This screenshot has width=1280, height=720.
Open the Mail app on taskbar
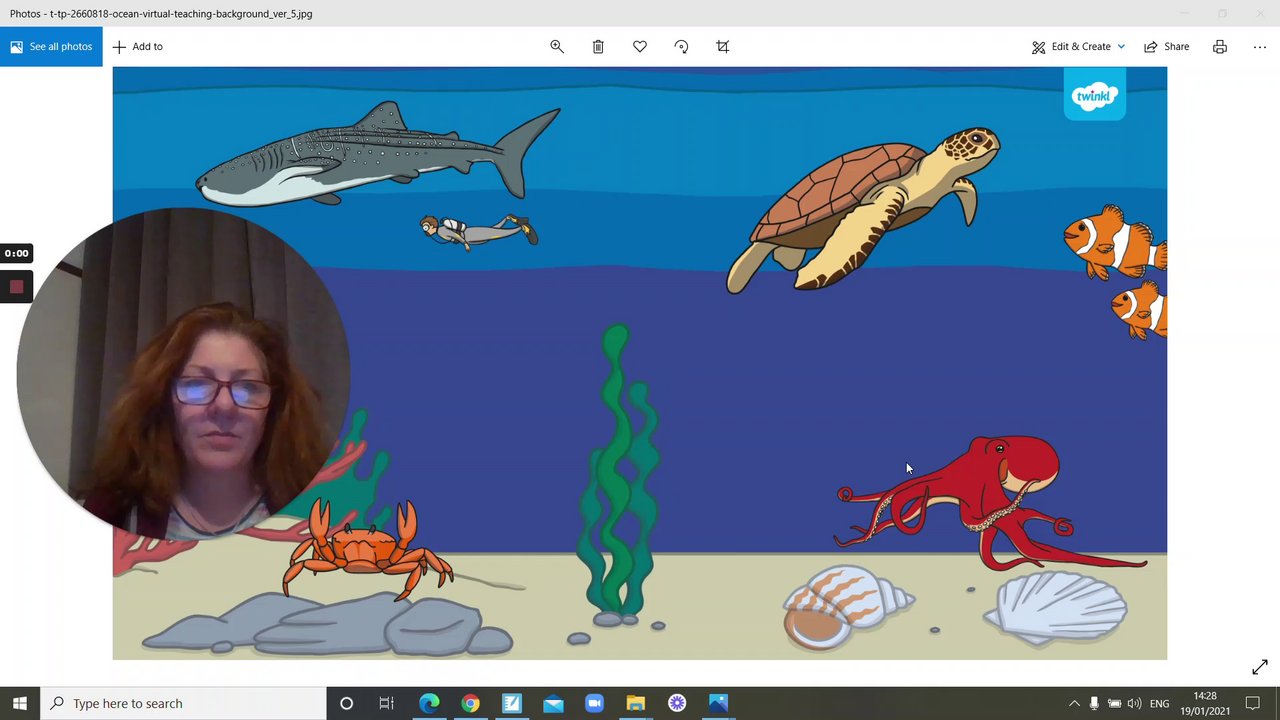(553, 703)
